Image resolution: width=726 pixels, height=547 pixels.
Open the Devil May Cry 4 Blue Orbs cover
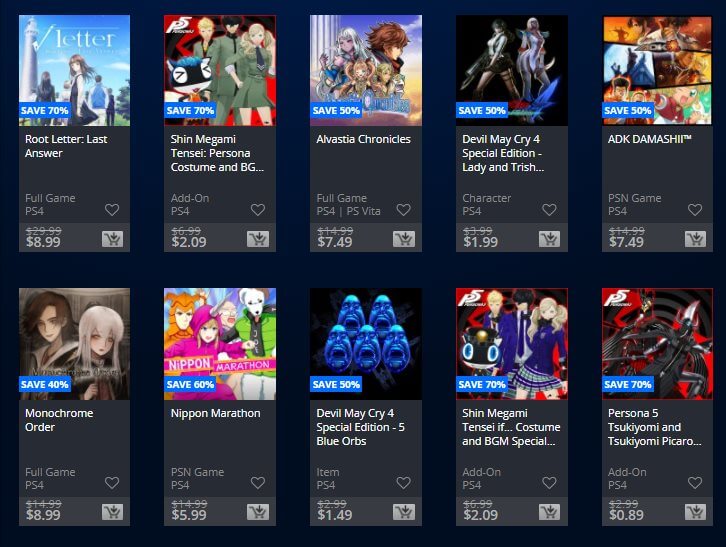click(x=366, y=344)
